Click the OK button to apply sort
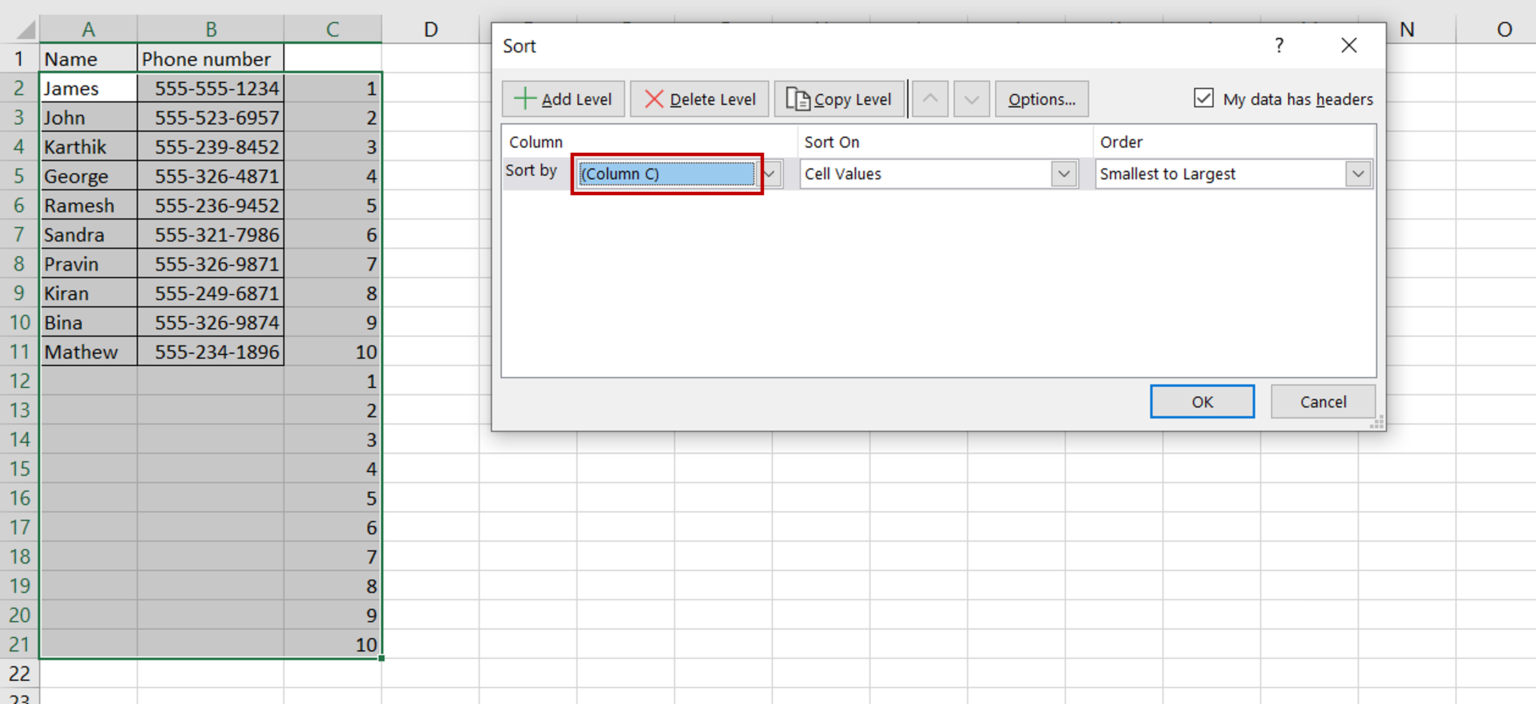 pos(1202,401)
